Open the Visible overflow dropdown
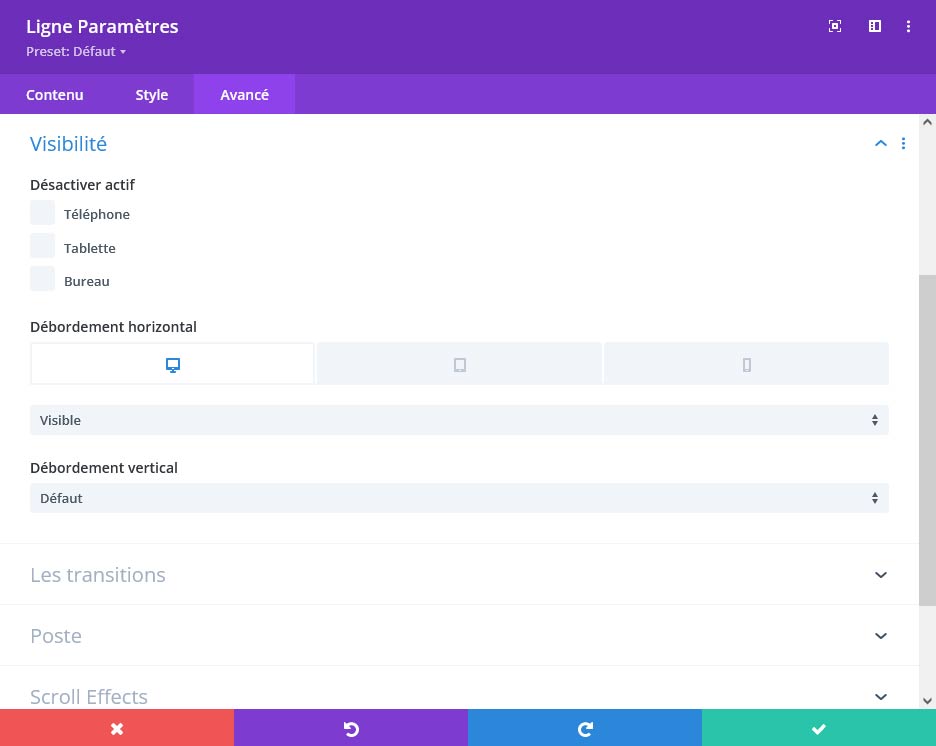 [x=459, y=420]
